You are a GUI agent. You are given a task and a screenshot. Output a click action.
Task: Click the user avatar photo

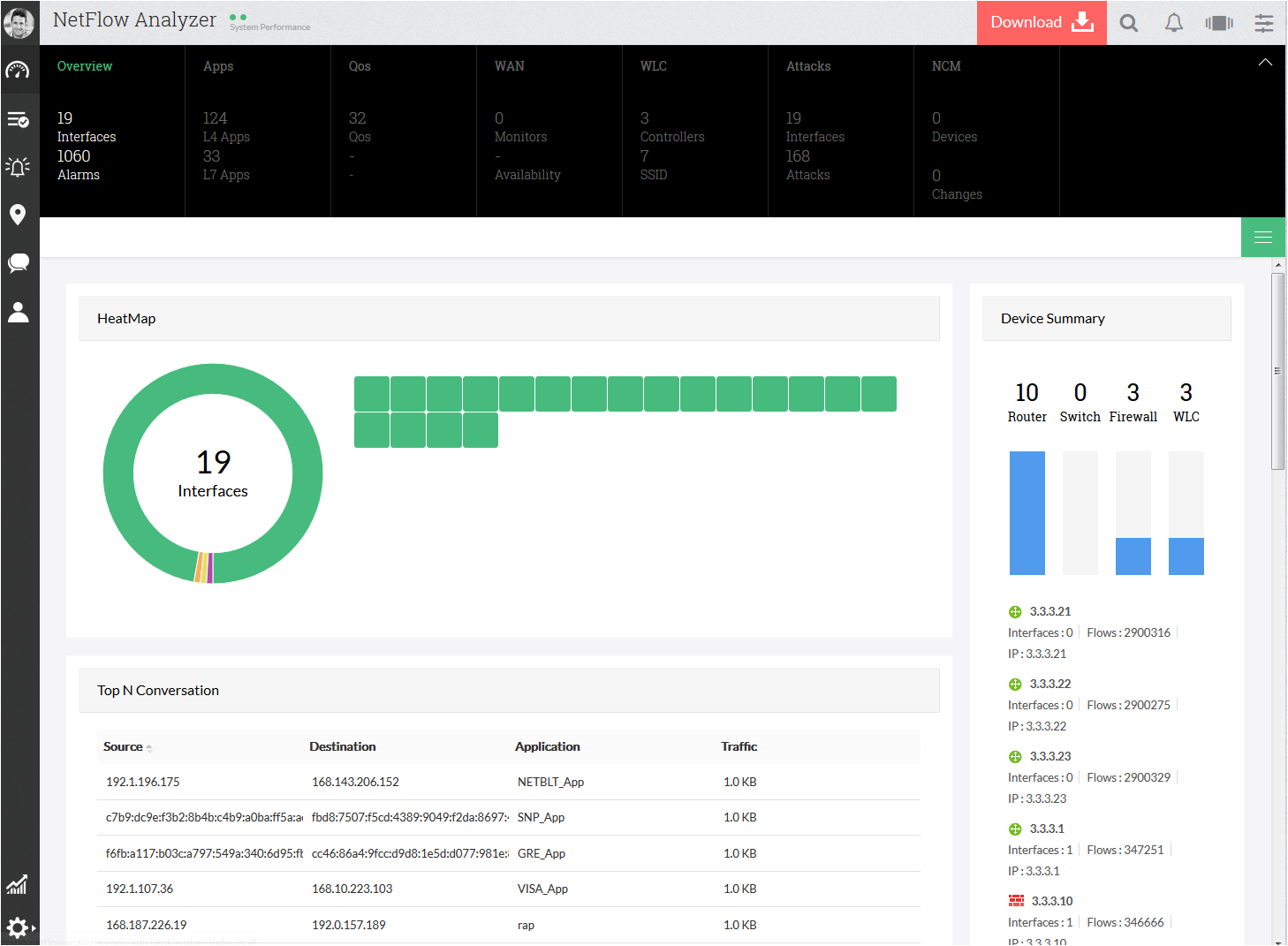point(19,23)
